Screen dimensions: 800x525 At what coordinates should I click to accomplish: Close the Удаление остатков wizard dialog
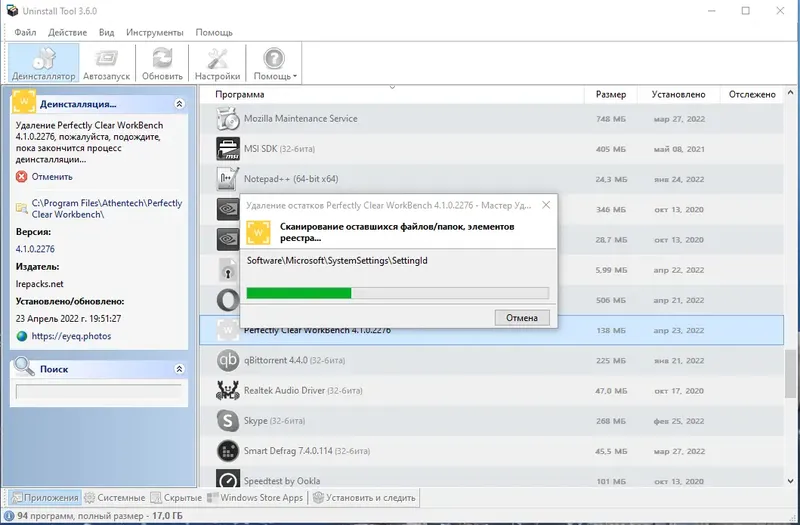pos(546,205)
